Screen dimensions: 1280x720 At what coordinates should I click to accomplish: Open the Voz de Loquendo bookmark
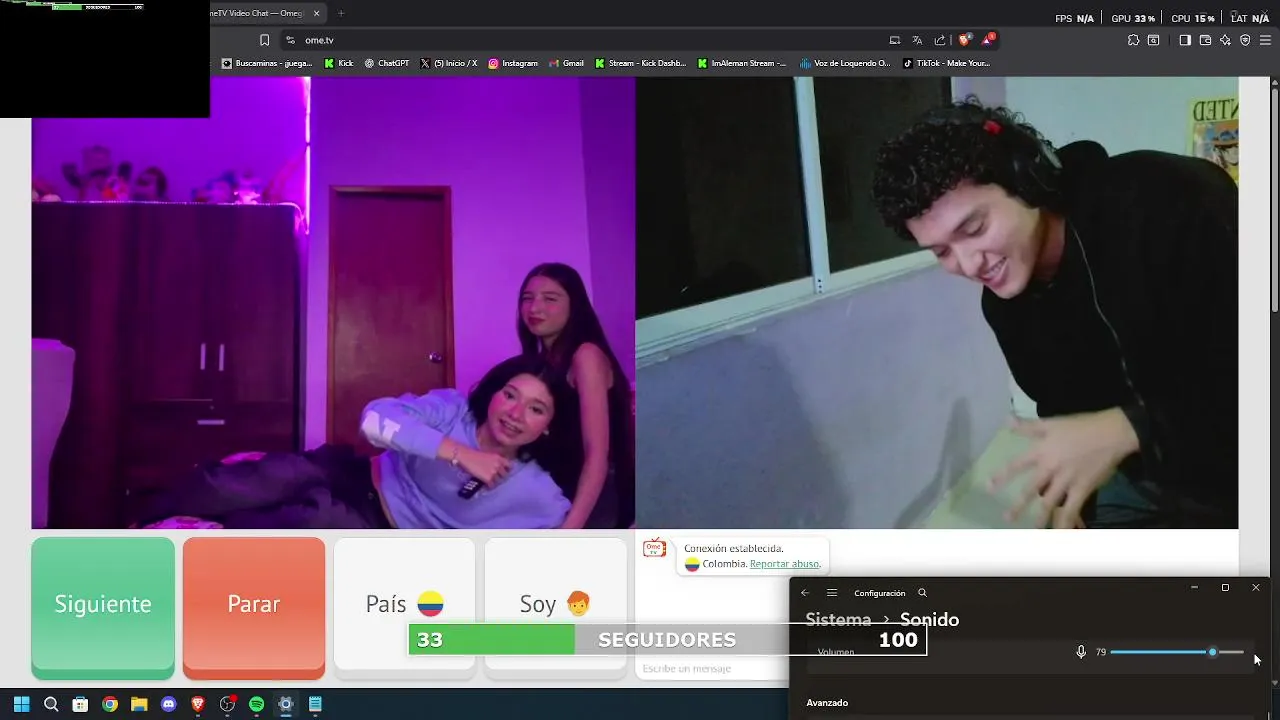[845, 63]
